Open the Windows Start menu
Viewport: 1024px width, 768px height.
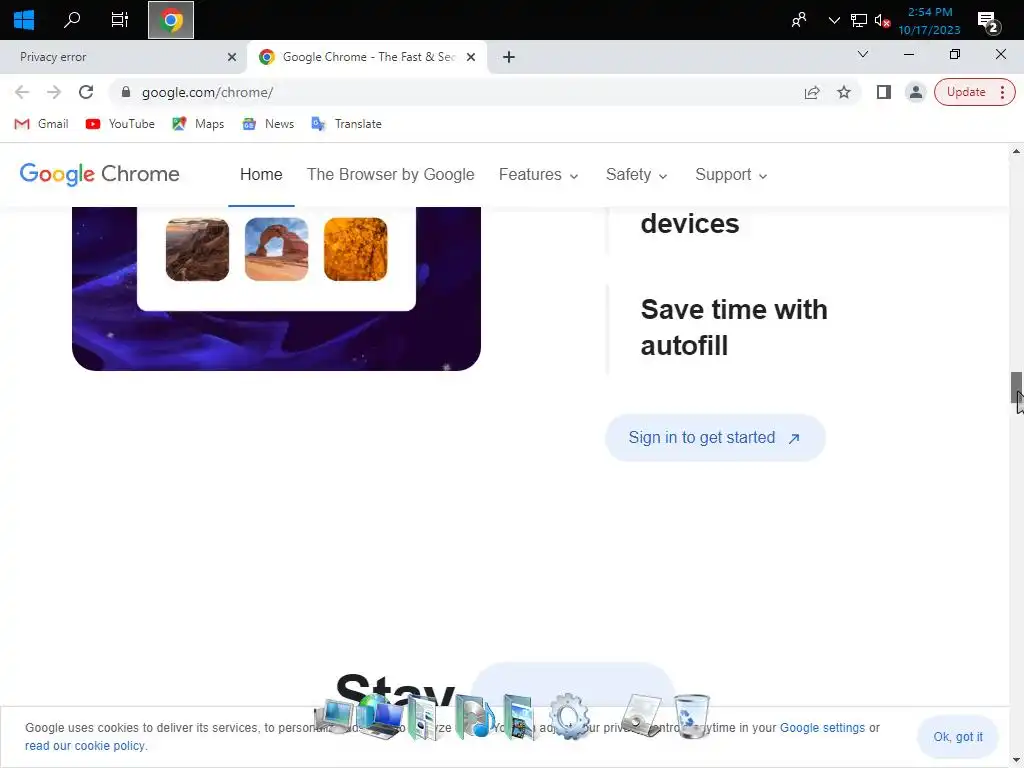(x=24, y=20)
